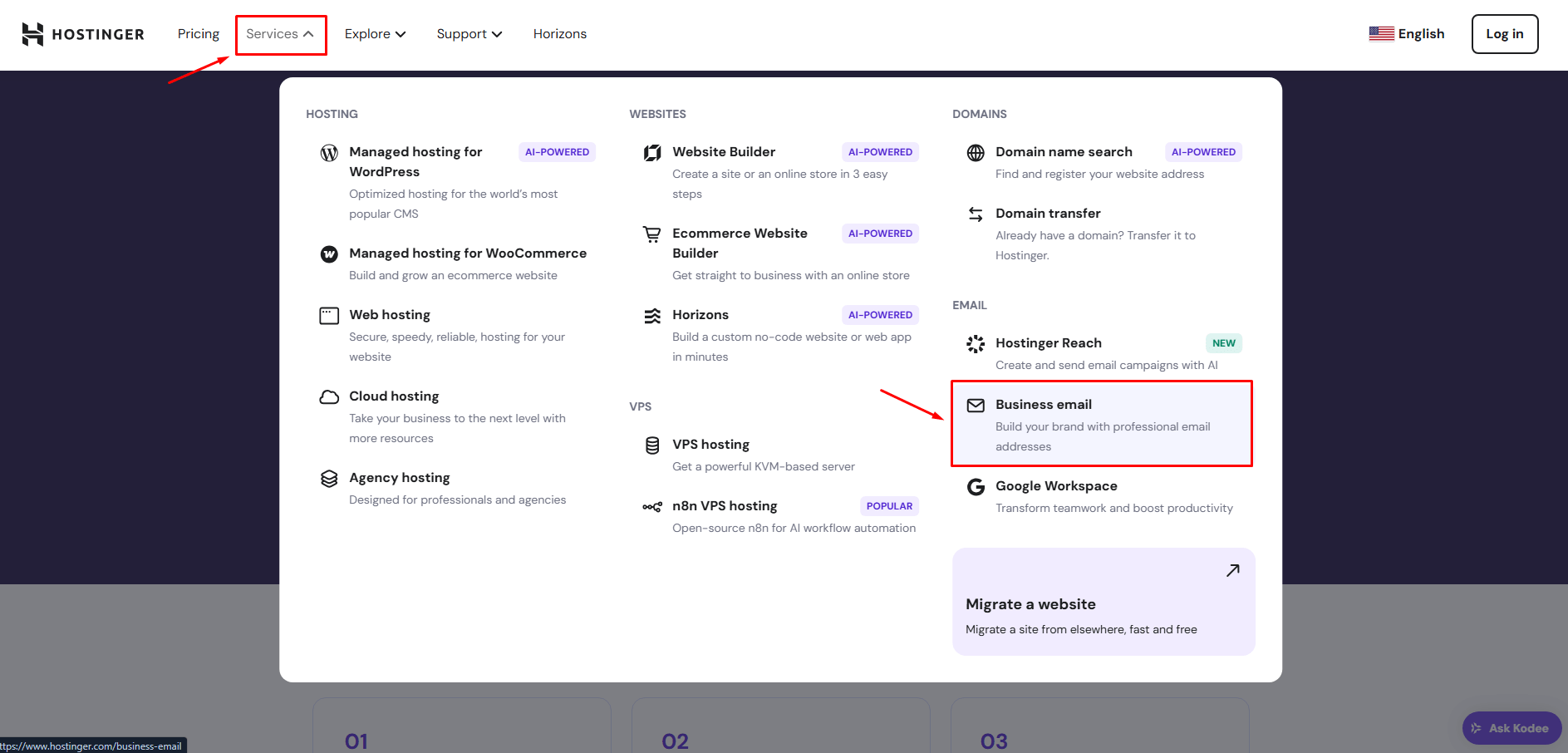This screenshot has width=1568, height=753.
Task: Click the Hostinger logo in the header
Action: [x=82, y=34]
